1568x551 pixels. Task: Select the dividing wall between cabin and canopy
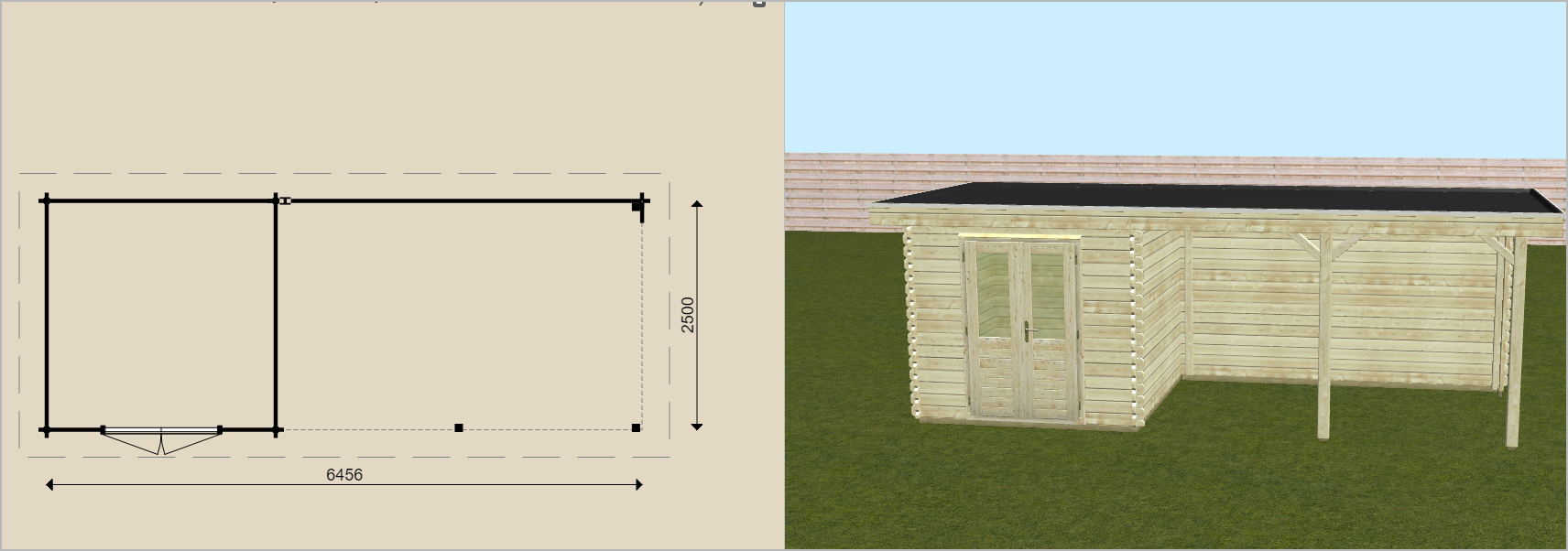pos(276,315)
